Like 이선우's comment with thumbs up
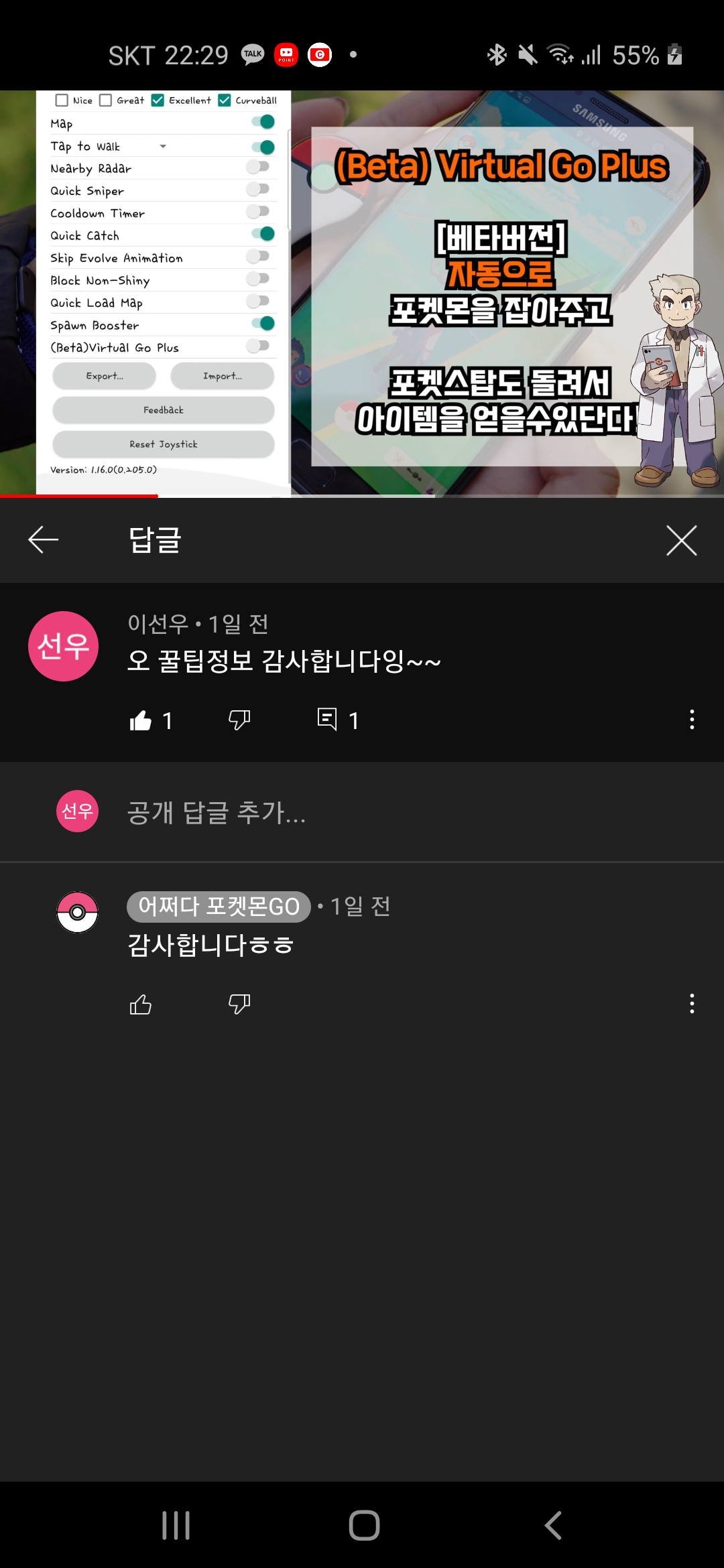This screenshot has width=724, height=1568. [140, 720]
